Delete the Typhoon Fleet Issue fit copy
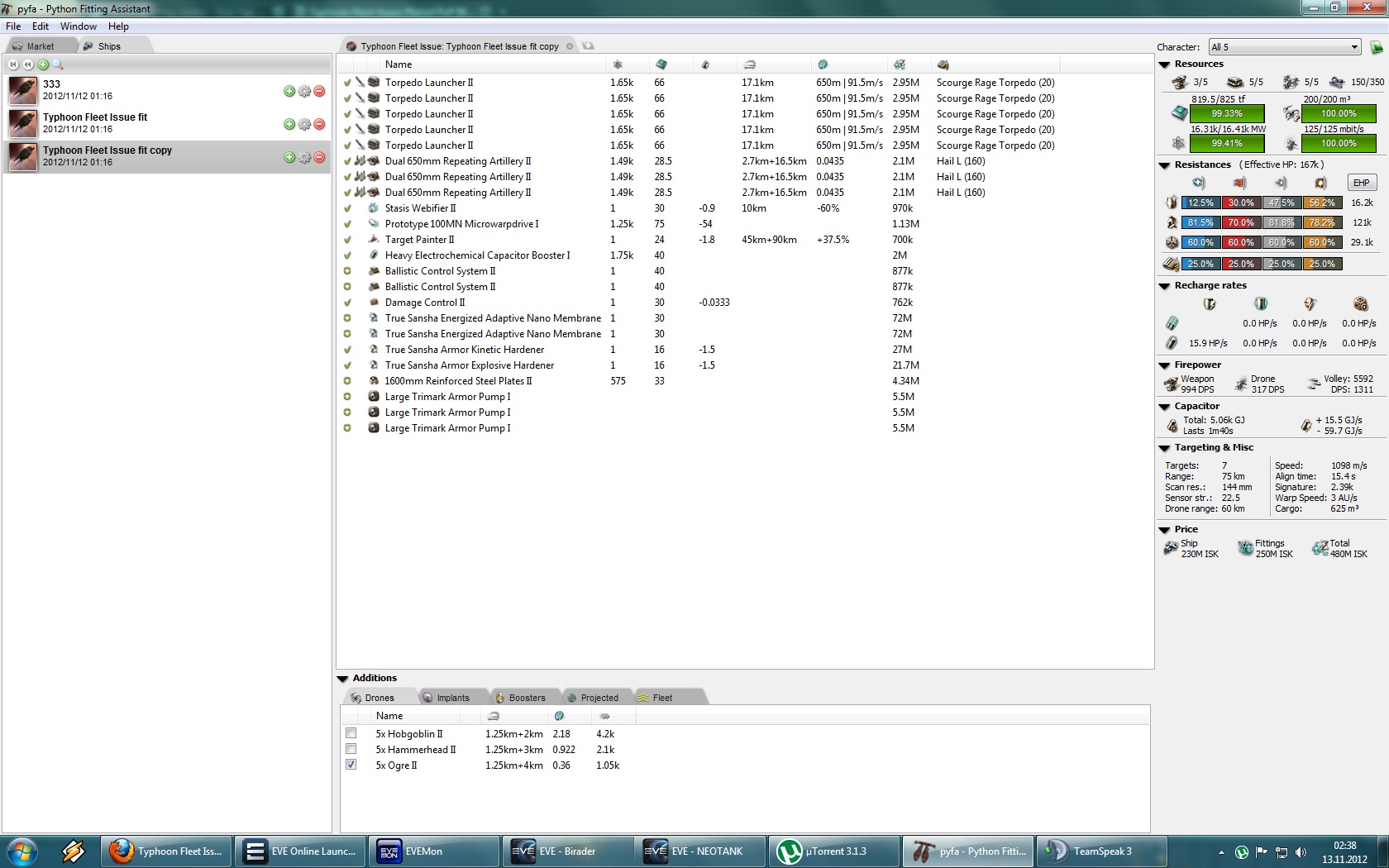 (319, 157)
